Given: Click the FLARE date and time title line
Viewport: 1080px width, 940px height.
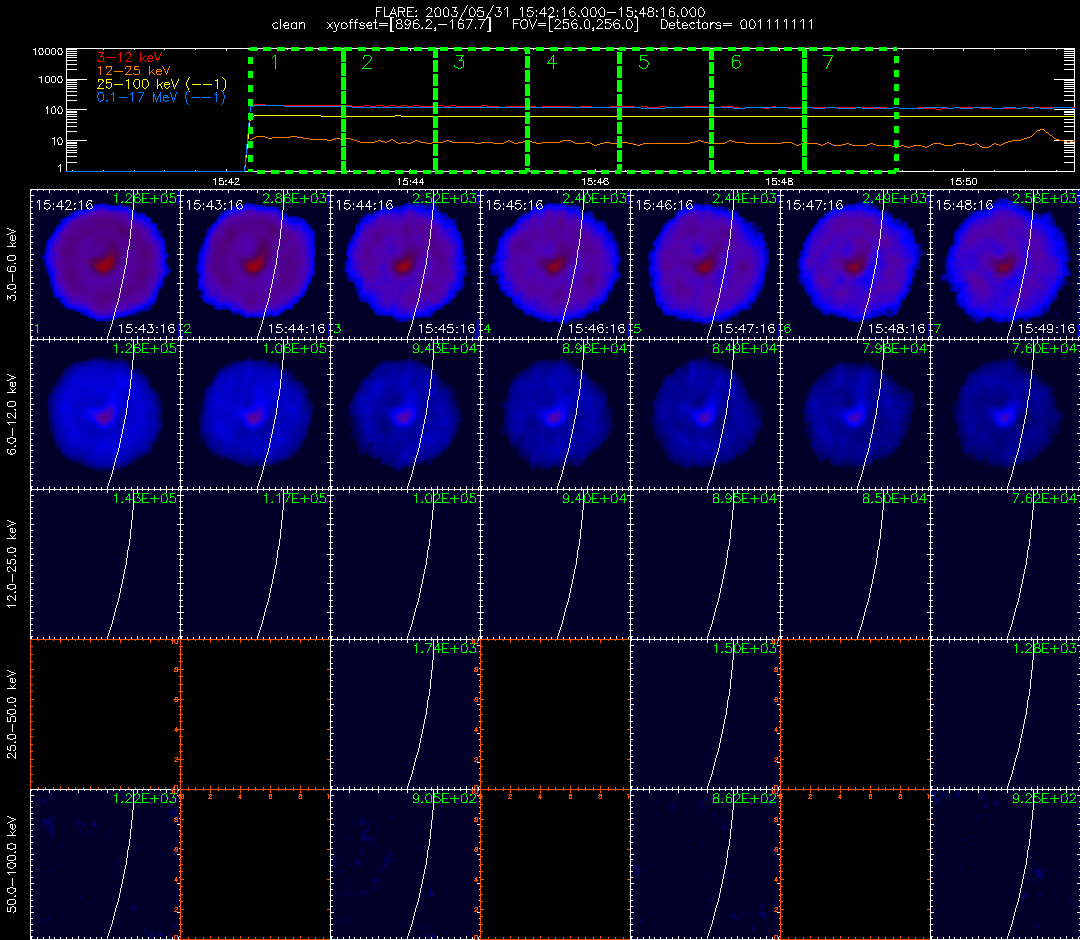Looking at the screenshot, I should 540,12.
